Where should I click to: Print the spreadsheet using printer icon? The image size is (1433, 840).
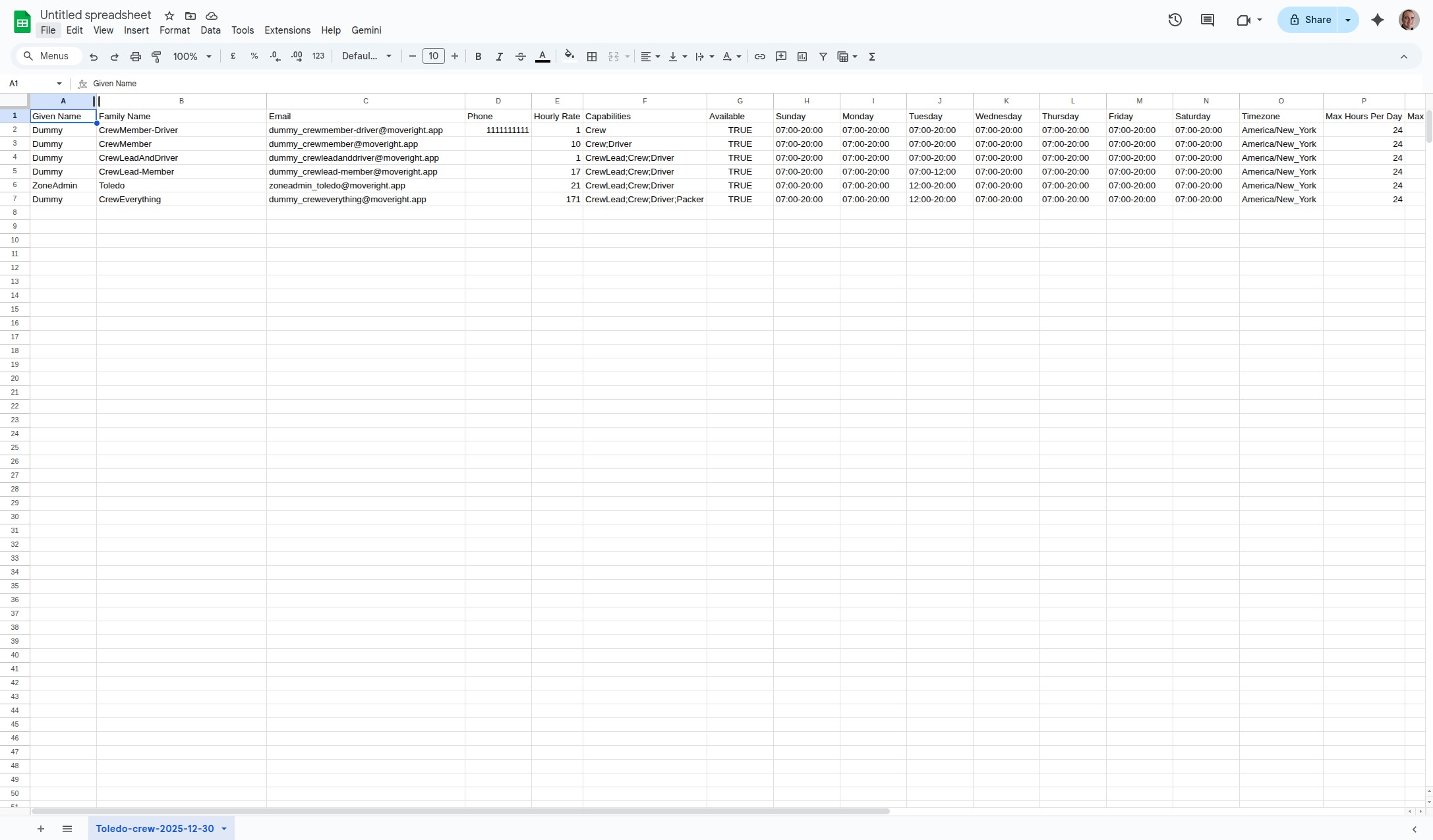coord(136,57)
